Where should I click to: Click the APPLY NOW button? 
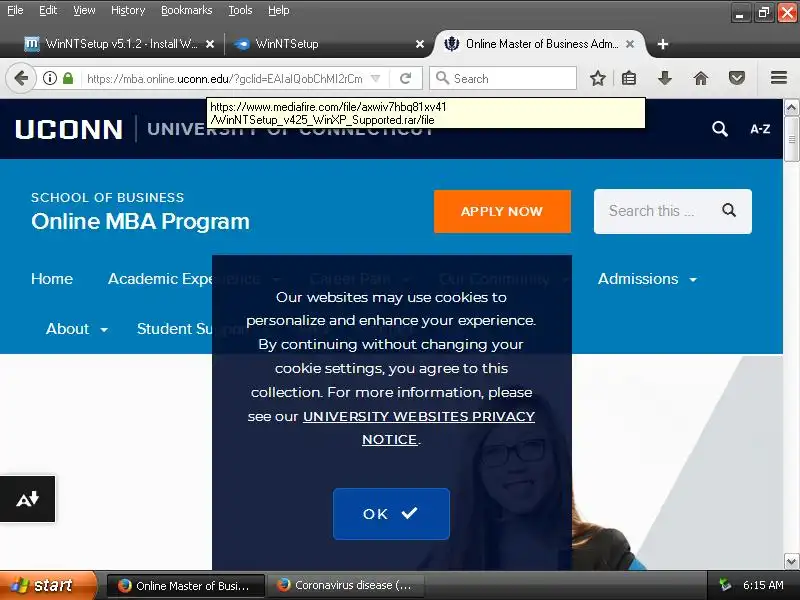click(x=502, y=212)
